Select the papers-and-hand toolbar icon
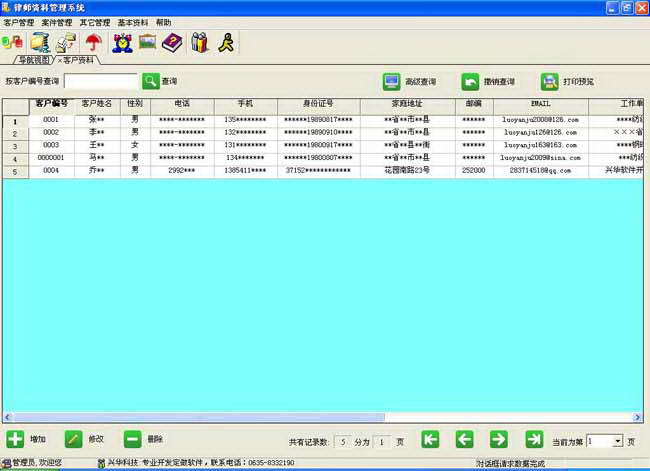The image size is (650, 471). [x=66, y=42]
